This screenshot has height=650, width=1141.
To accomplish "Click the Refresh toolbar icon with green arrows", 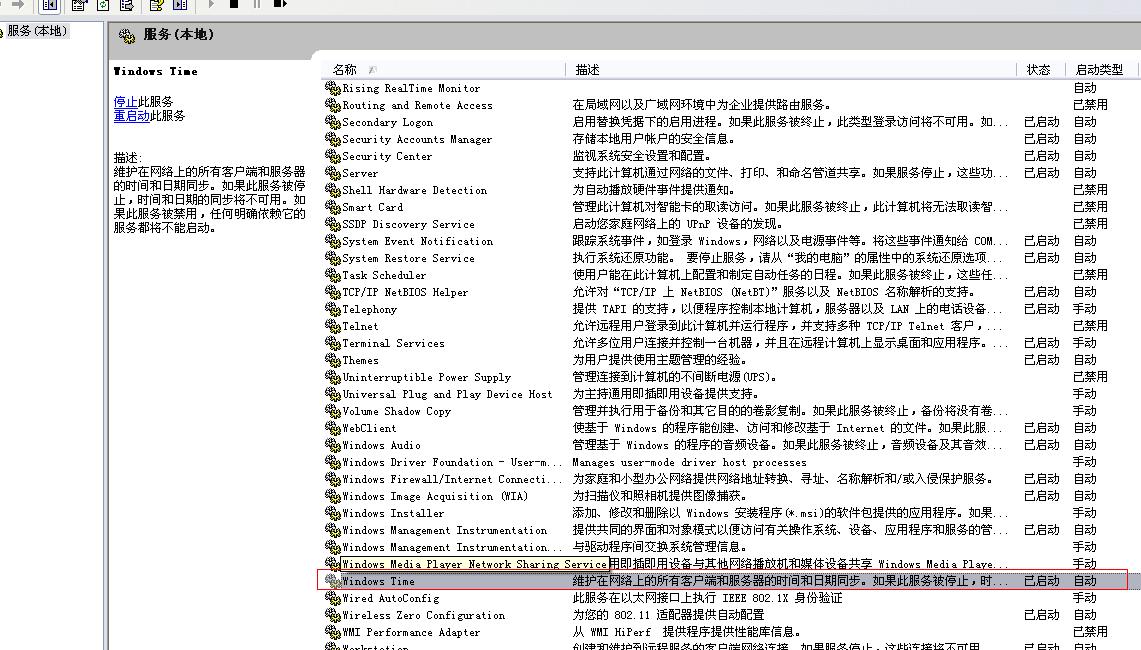I will (x=103, y=4).
